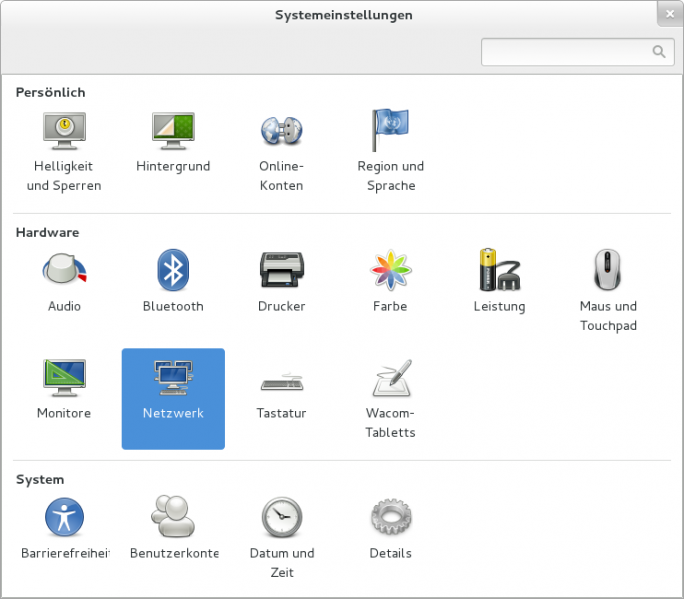Close the Systemeinstellungen window
684x599 pixels.
(x=670, y=14)
